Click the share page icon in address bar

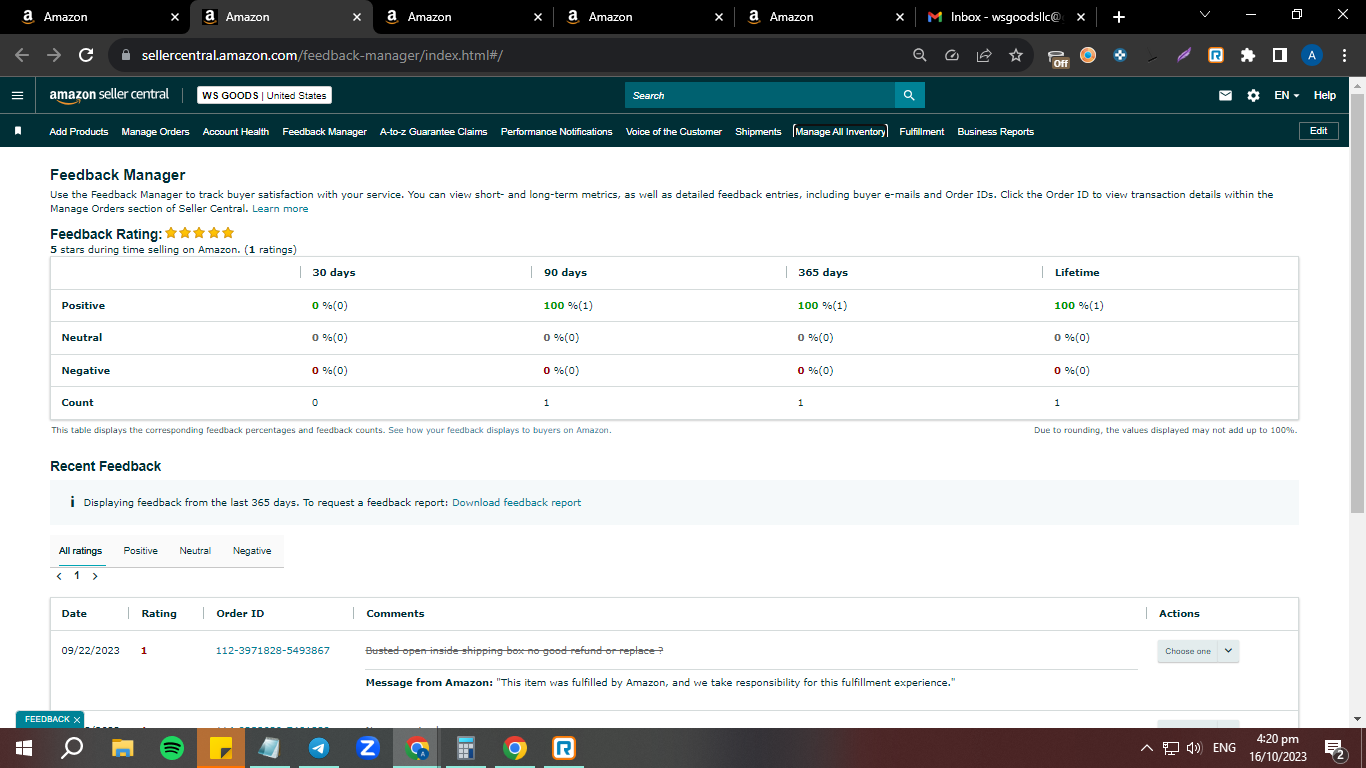[x=984, y=56]
